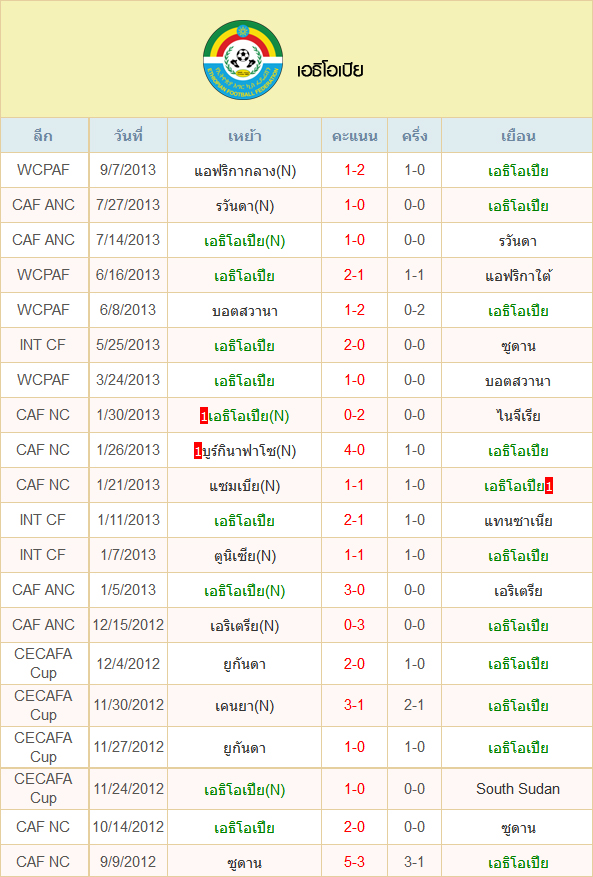Click away team เอธิโอเปีย on 1/7/2013
The height and width of the screenshot is (877, 593).
(x=518, y=557)
